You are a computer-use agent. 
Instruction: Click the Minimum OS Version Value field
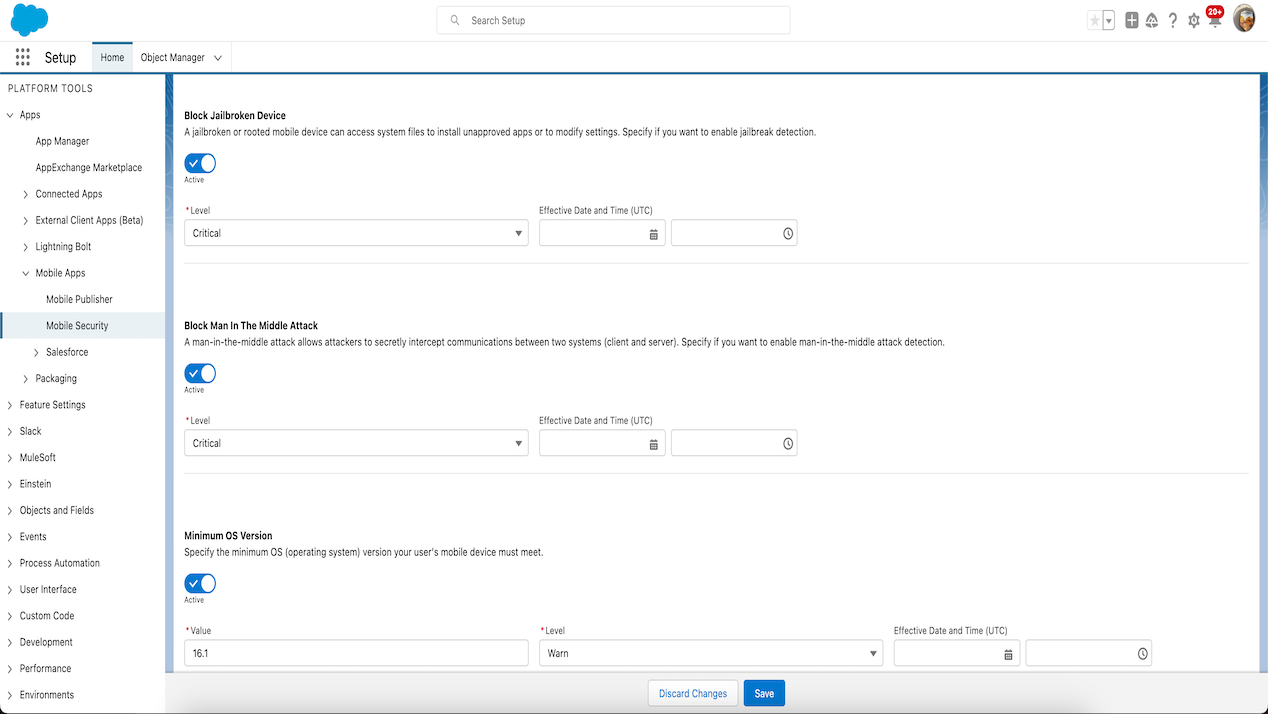click(356, 653)
